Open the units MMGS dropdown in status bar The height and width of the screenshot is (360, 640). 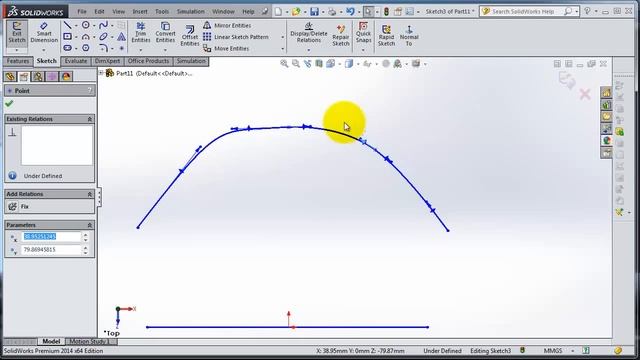(573, 351)
